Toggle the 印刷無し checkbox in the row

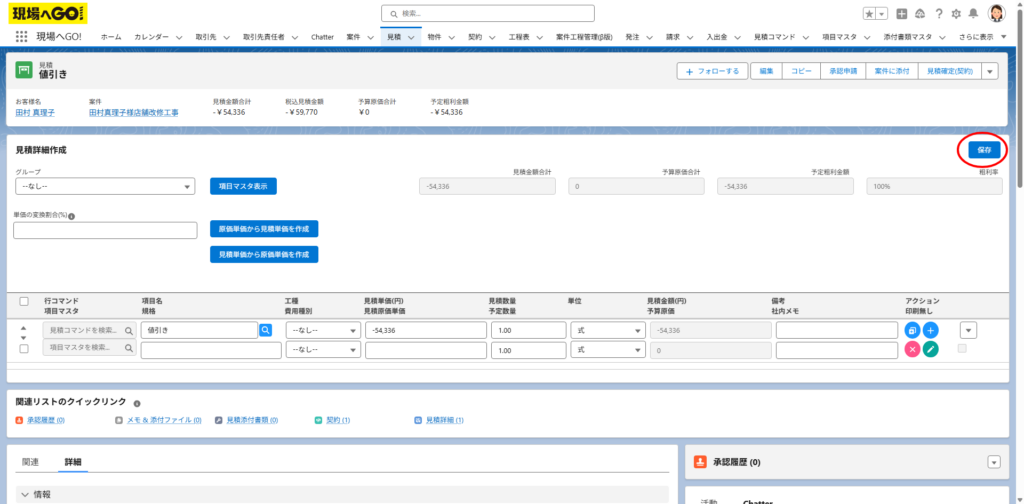click(x=962, y=348)
